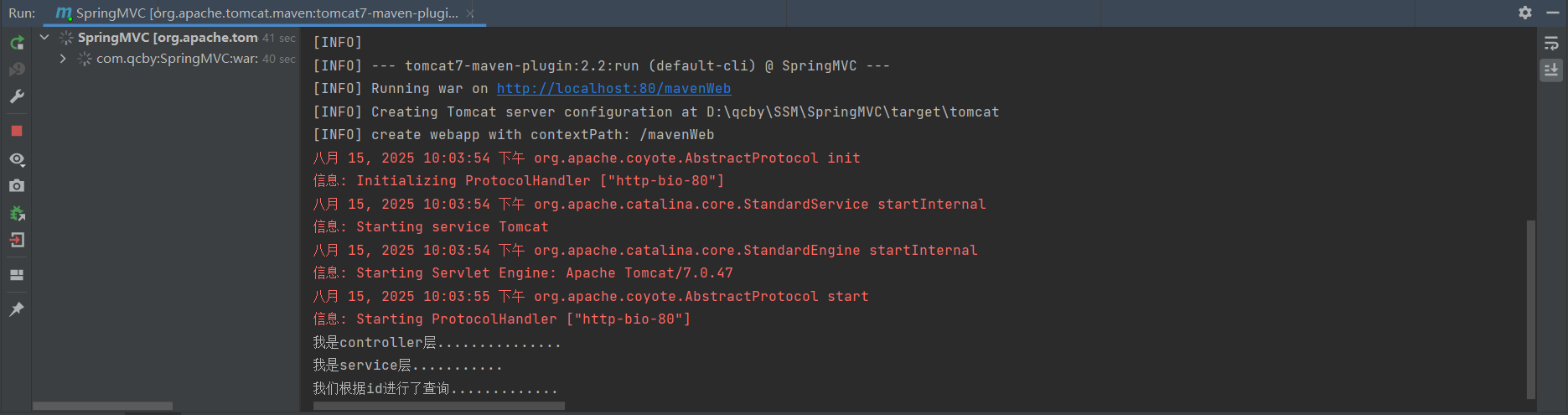Stop the running Tomcat process

click(x=17, y=131)
